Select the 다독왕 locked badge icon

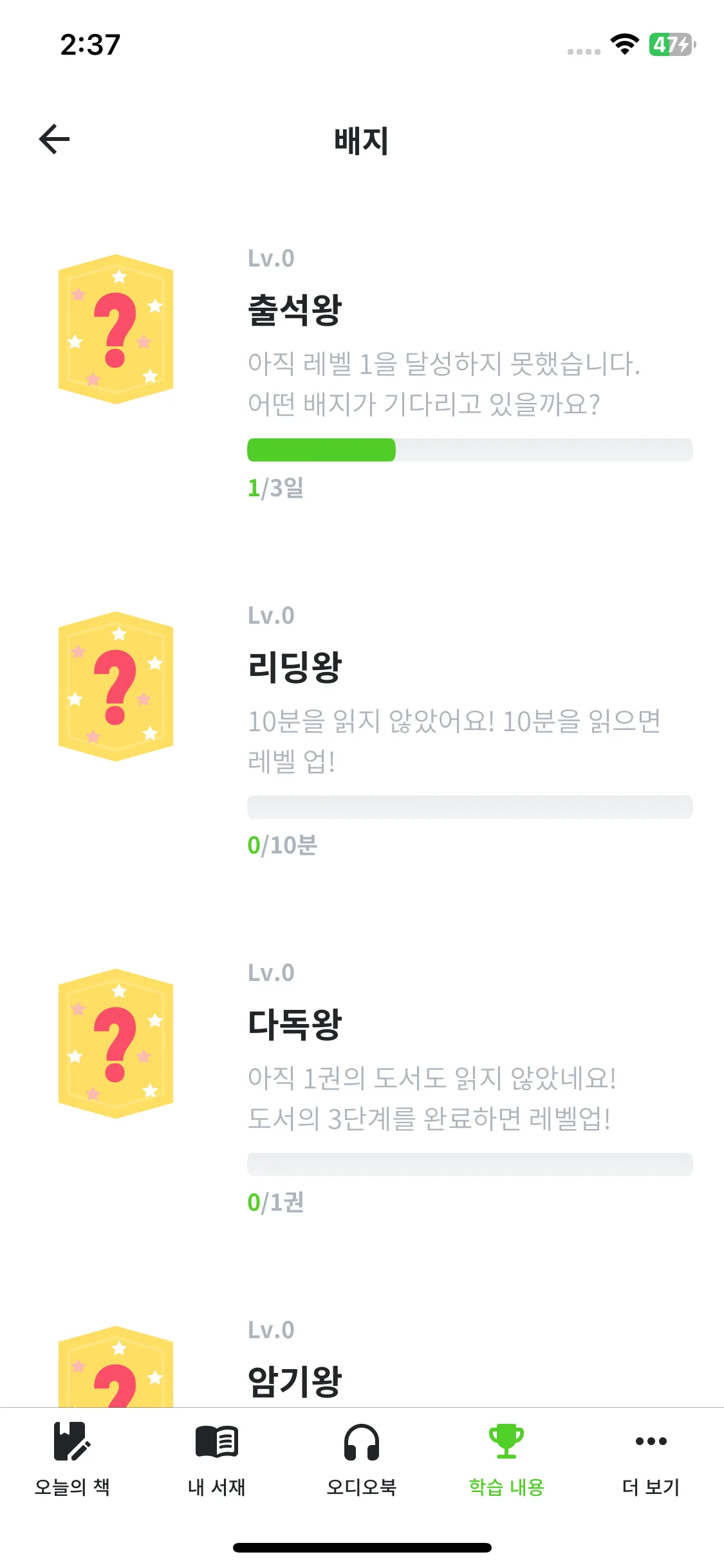tap(116, 1044)
